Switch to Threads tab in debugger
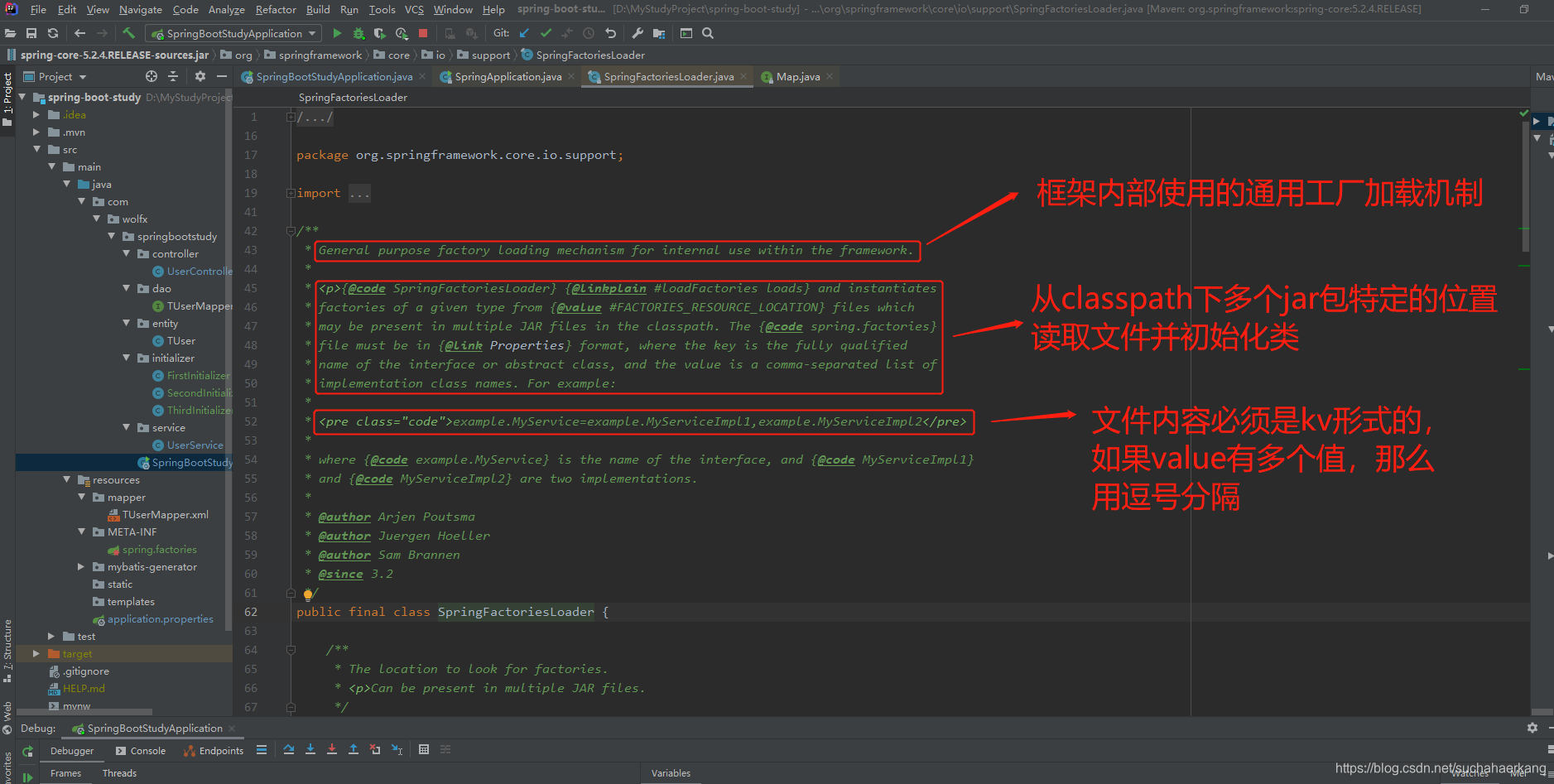Screen dimensions: 1554x784 coord(119,773)
